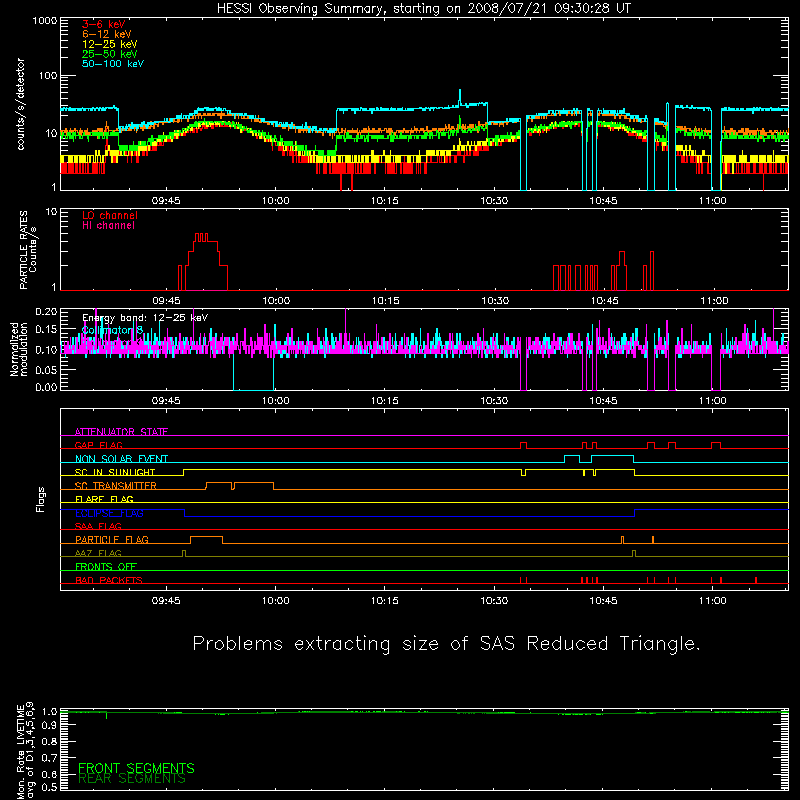Click the HI channel legend label

pyautogui.click(x=109, y=226)
